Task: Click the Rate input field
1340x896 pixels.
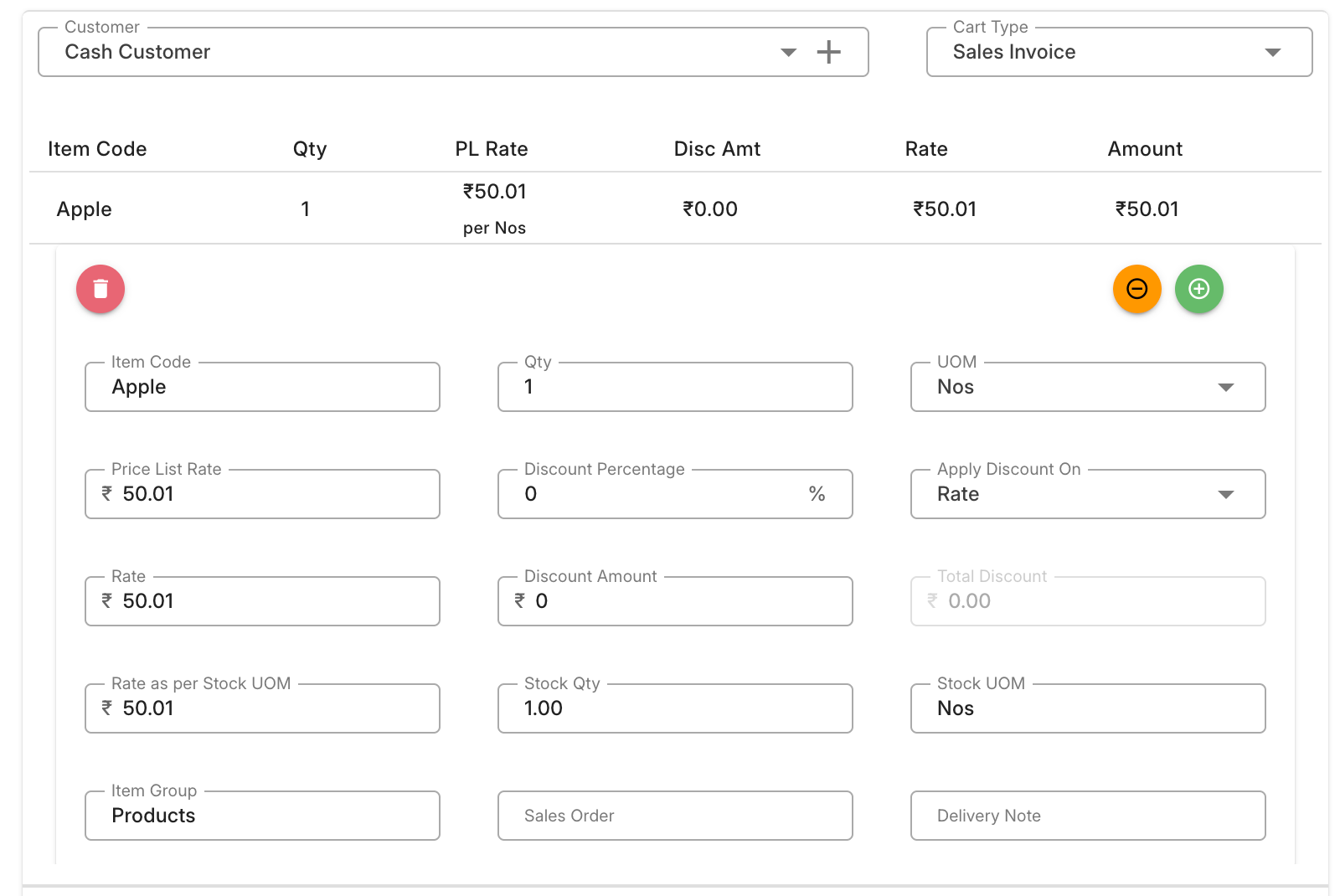Action: [262, 601]
